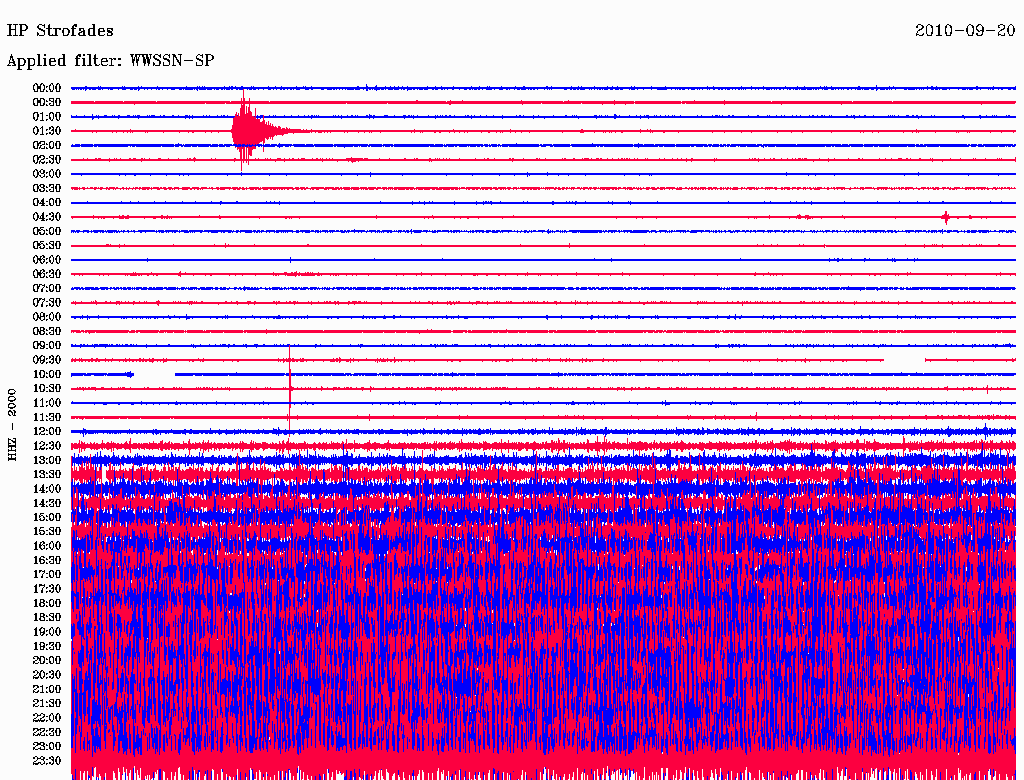
Task: Click the 07:00 time label
Action: coord(47,289)
